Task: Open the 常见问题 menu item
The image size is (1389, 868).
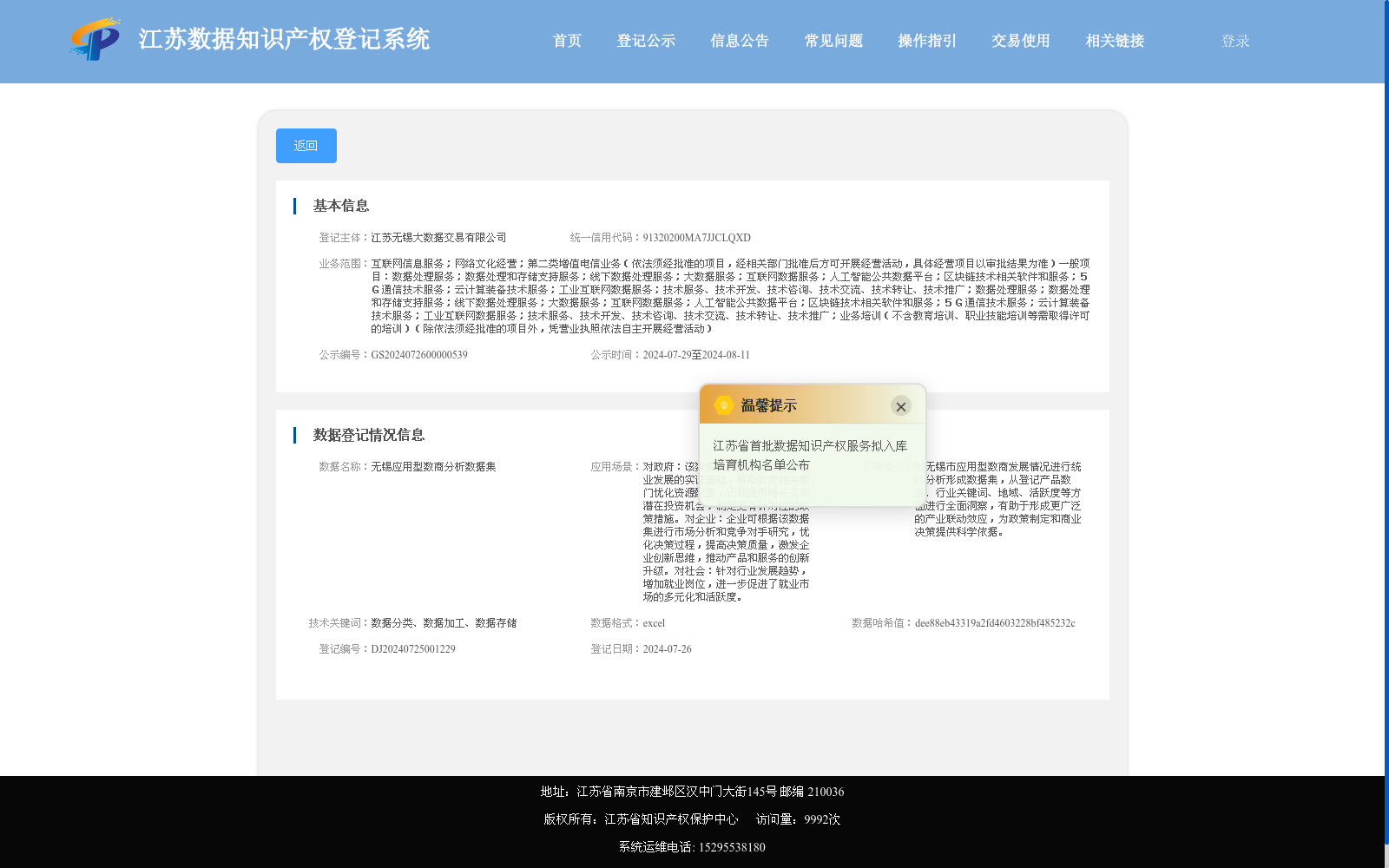Action: pyautogui.click(x=833, y=41)
